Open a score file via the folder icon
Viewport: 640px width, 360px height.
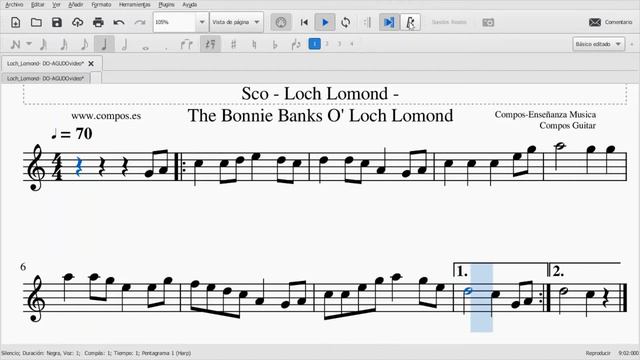[x=36, y=22]
